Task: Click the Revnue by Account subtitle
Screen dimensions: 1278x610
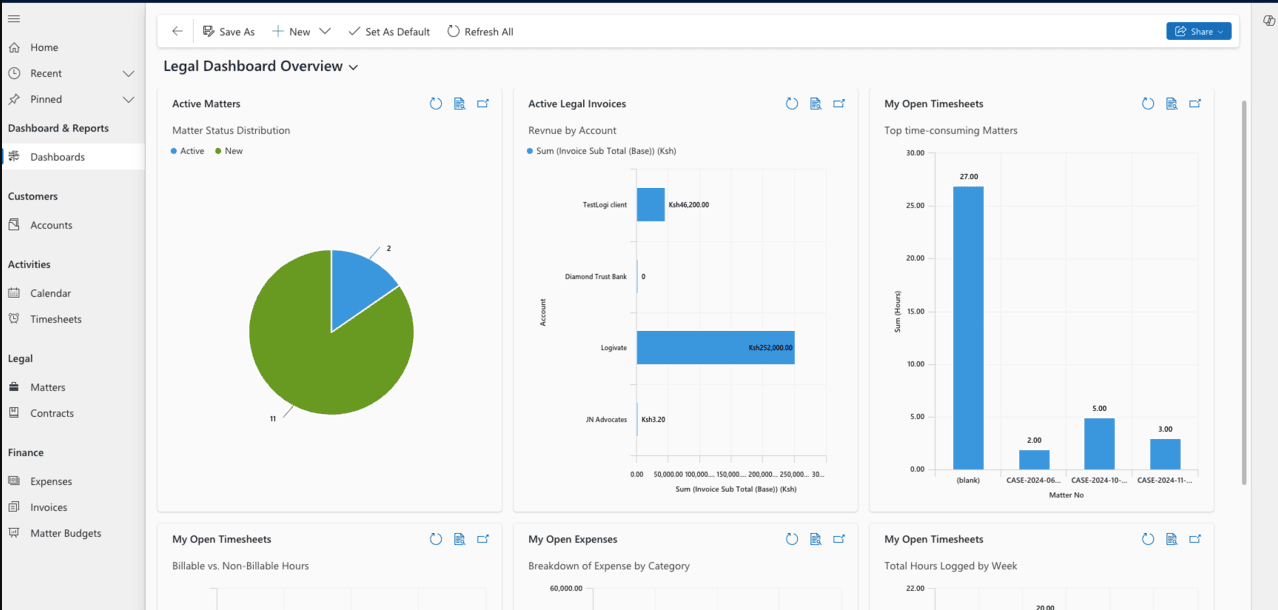Action: [572, 130]
